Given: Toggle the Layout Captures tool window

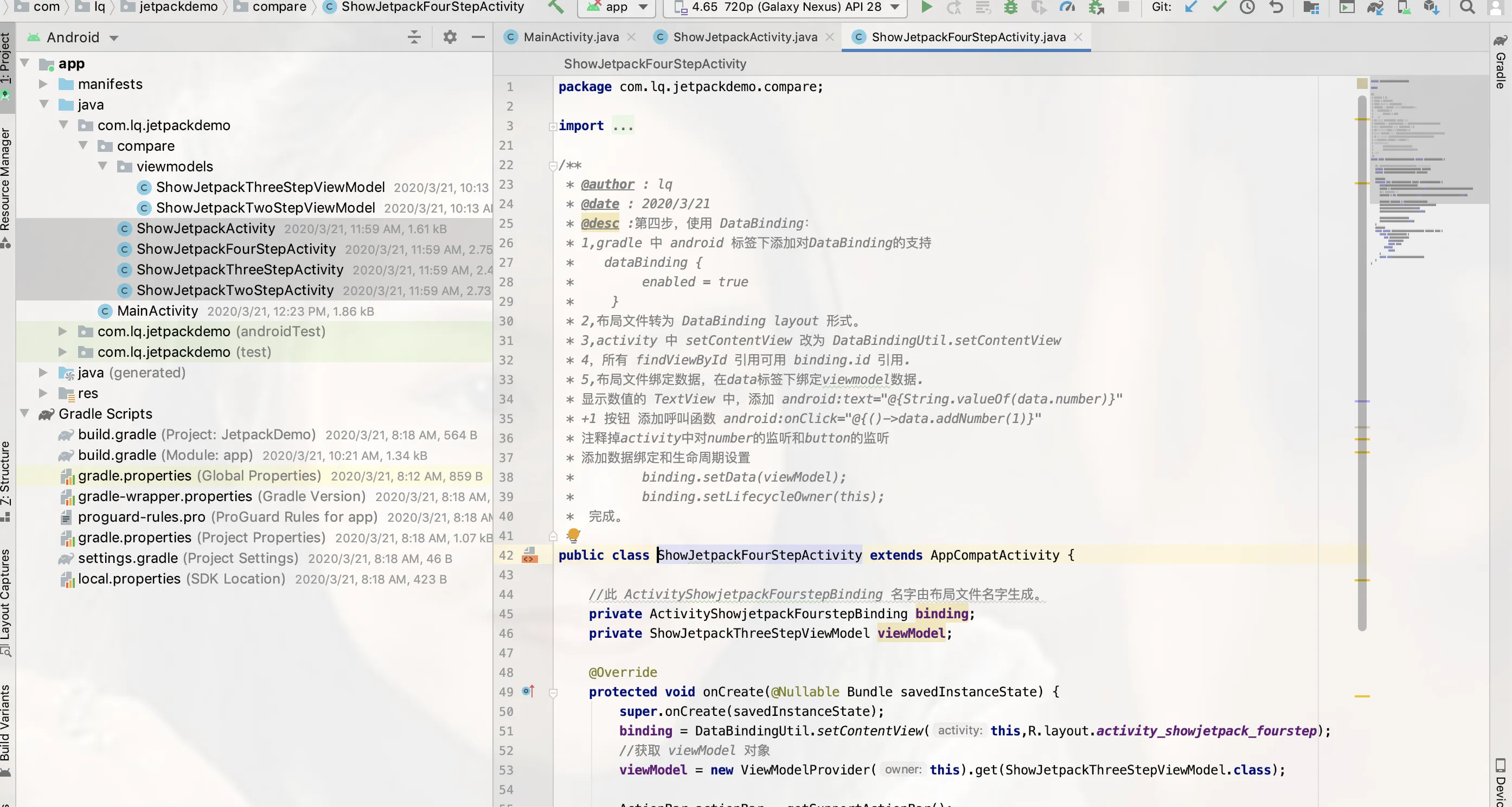Looking at the screenshot, I should [6, 603].
